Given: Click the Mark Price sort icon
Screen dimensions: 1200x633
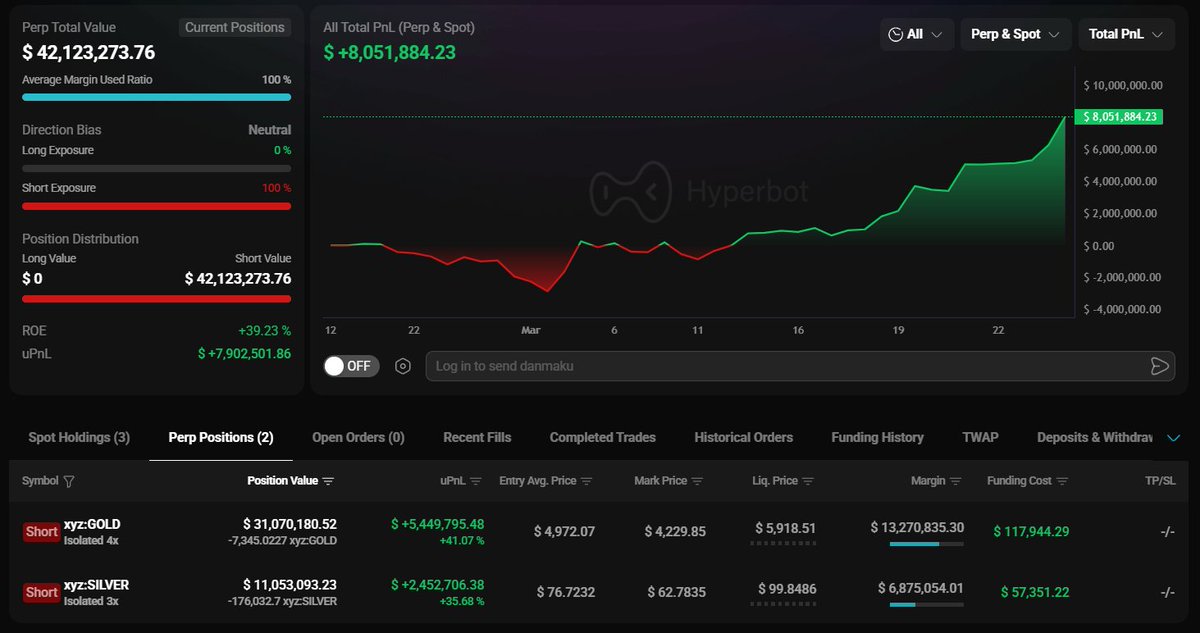Looking at the screenshot, I should coord(698,481).
